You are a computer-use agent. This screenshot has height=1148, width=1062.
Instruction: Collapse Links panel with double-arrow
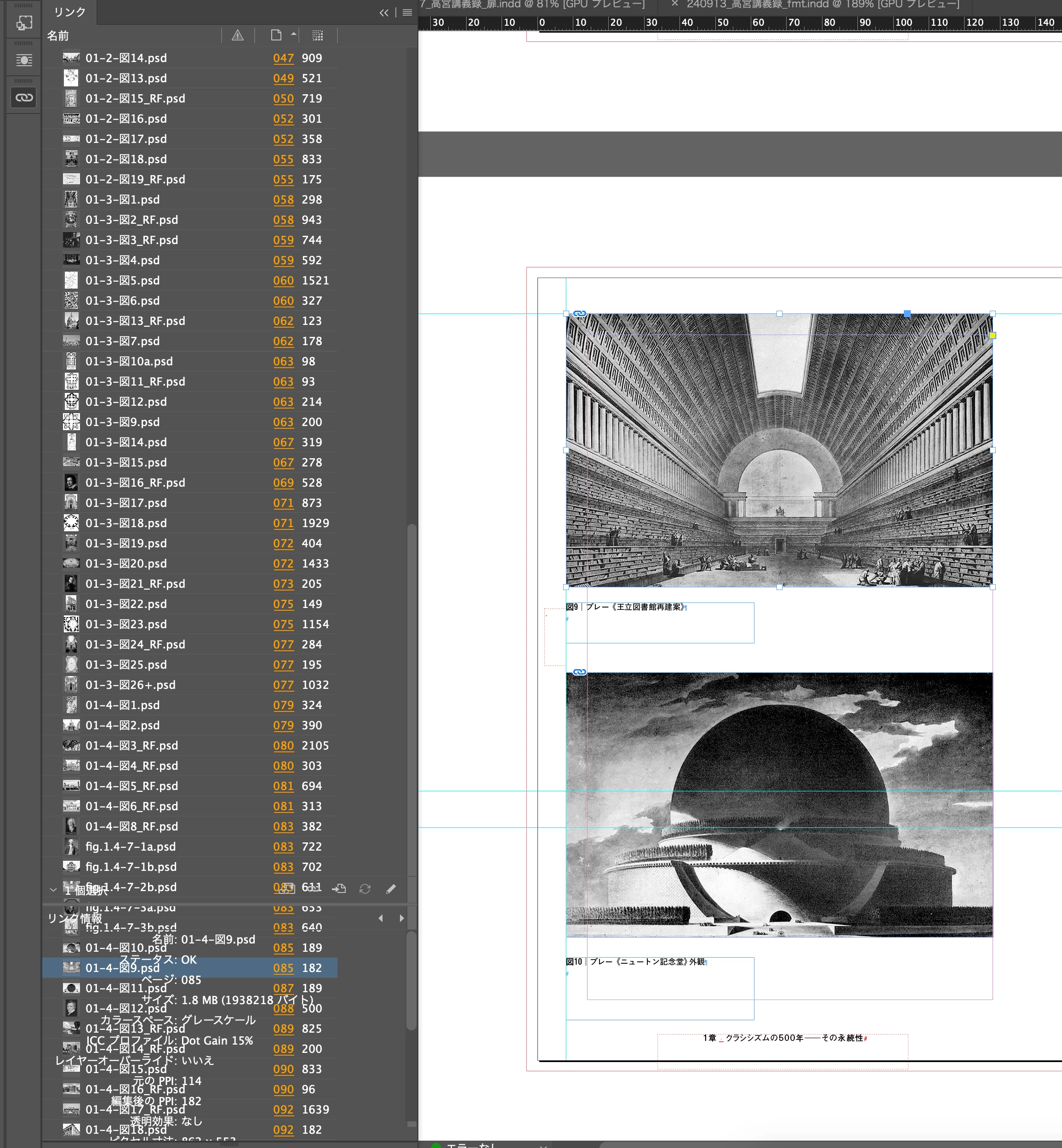tap(384, 13)
